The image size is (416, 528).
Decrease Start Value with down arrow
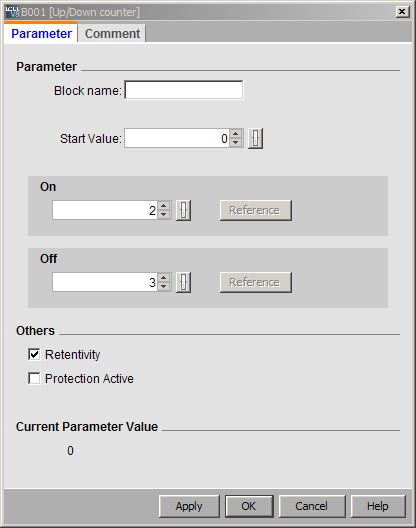point(236,142)
